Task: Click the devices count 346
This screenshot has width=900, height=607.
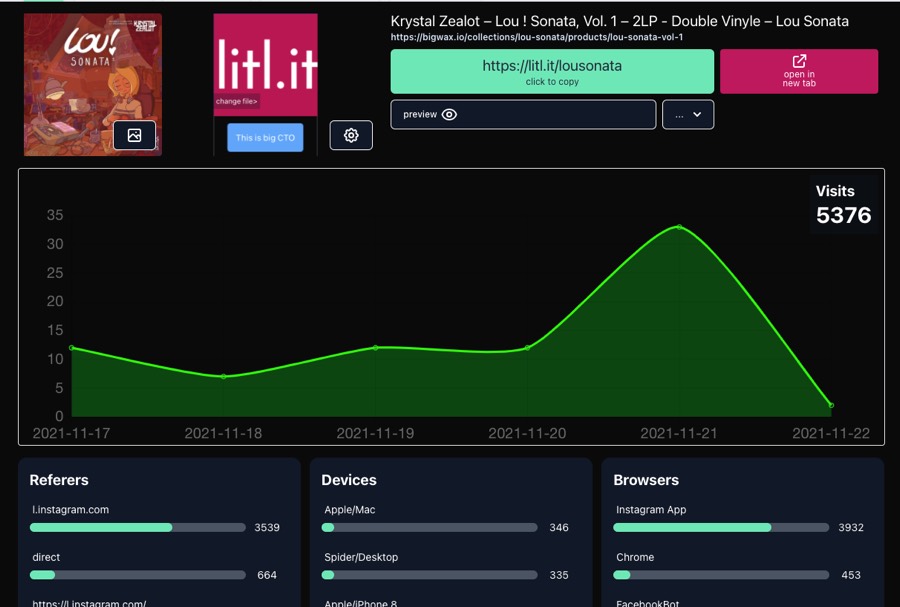Action: pos(559,527)
